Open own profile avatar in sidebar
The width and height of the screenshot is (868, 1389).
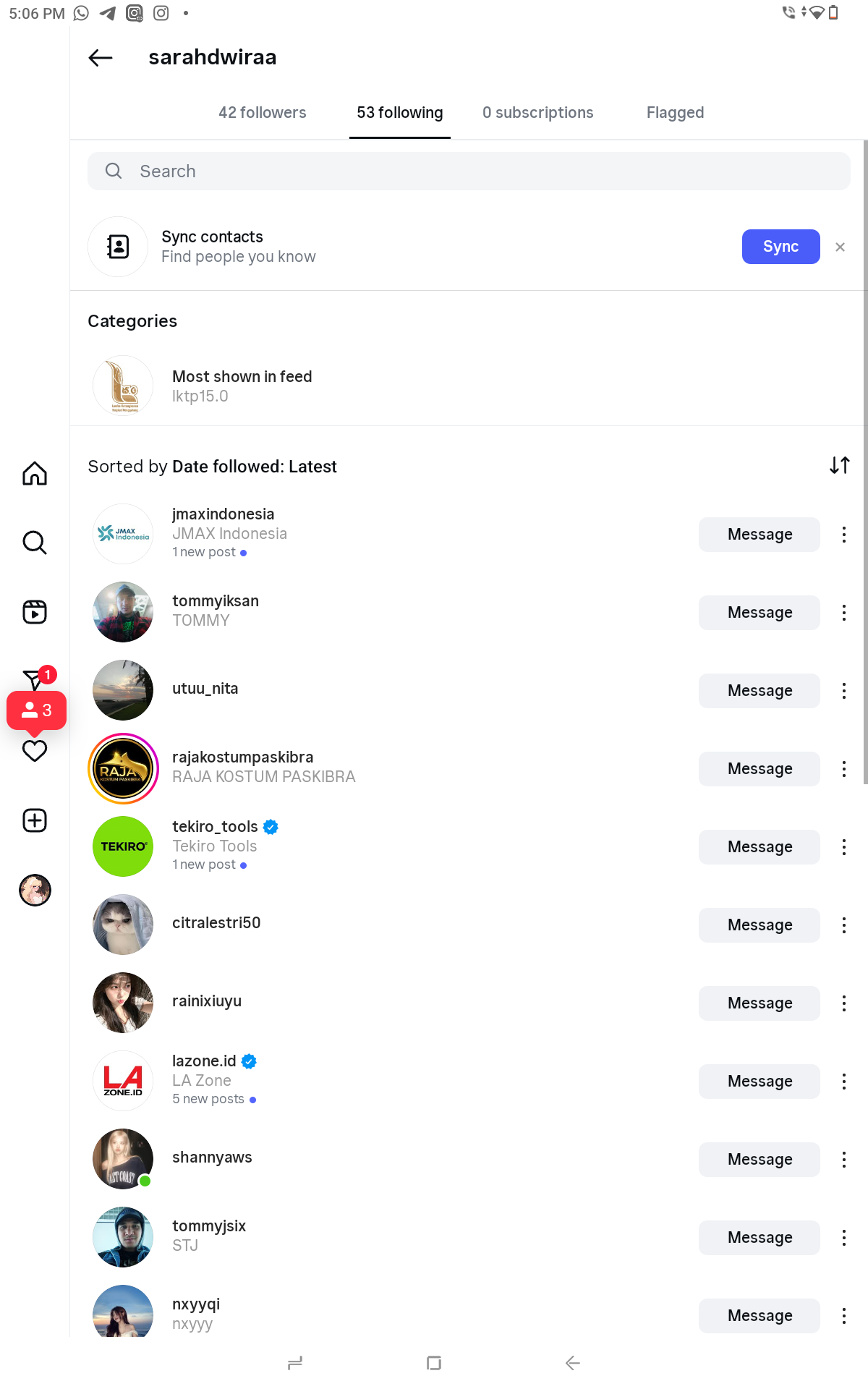[35, 890]
